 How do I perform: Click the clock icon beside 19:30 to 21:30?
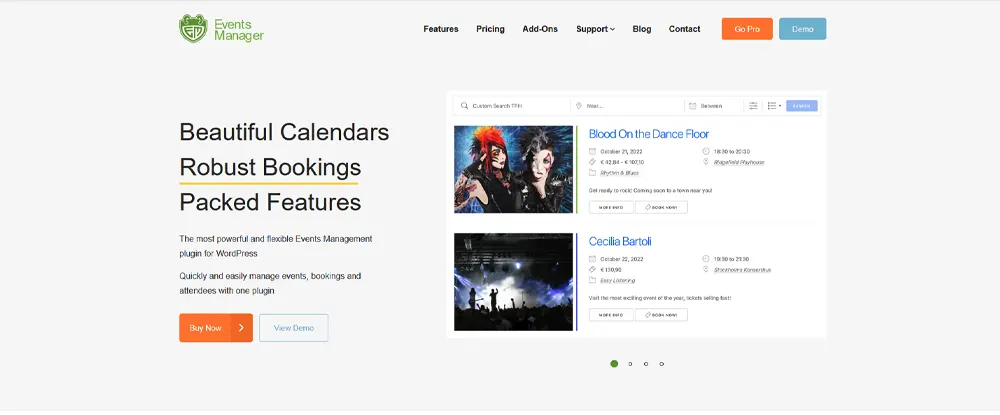click(706, 259)
